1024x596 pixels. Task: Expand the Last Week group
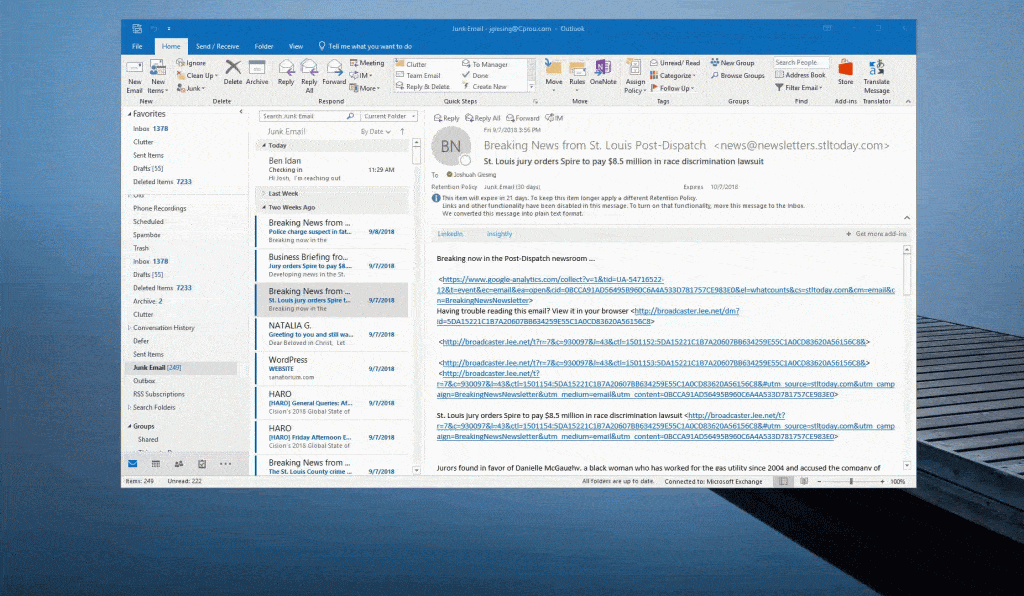coord(263,193)
